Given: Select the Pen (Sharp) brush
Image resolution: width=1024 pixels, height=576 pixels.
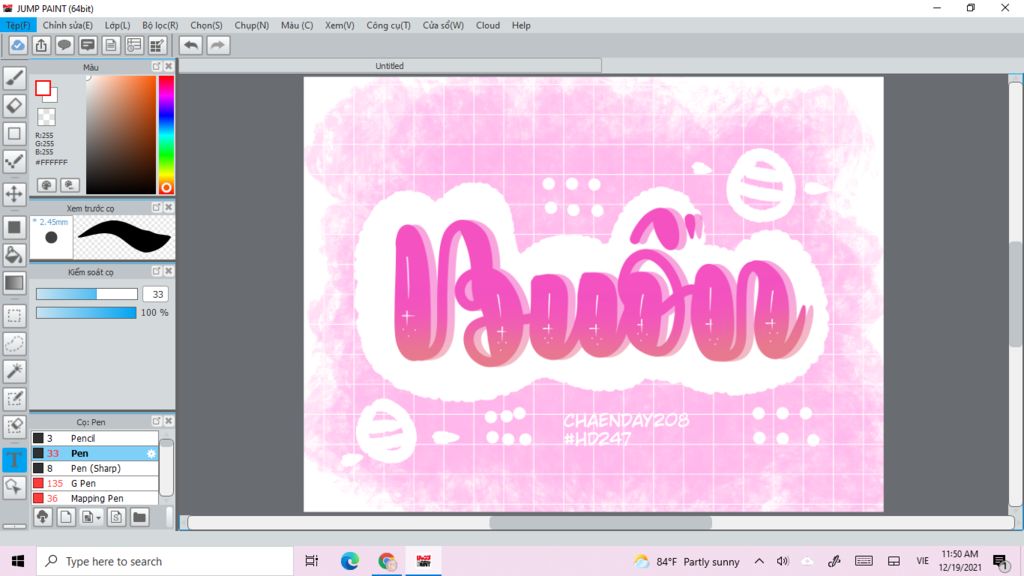Looking at the screenshot, I should pos(95,468).
